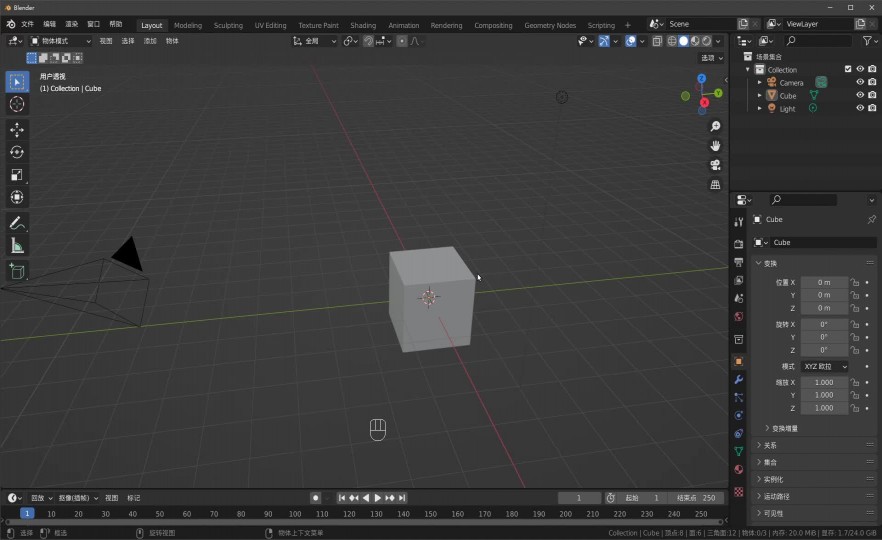Open the 编辑 menu
The height and width of the screenshot is (540, 882).
tap(50, 24)
